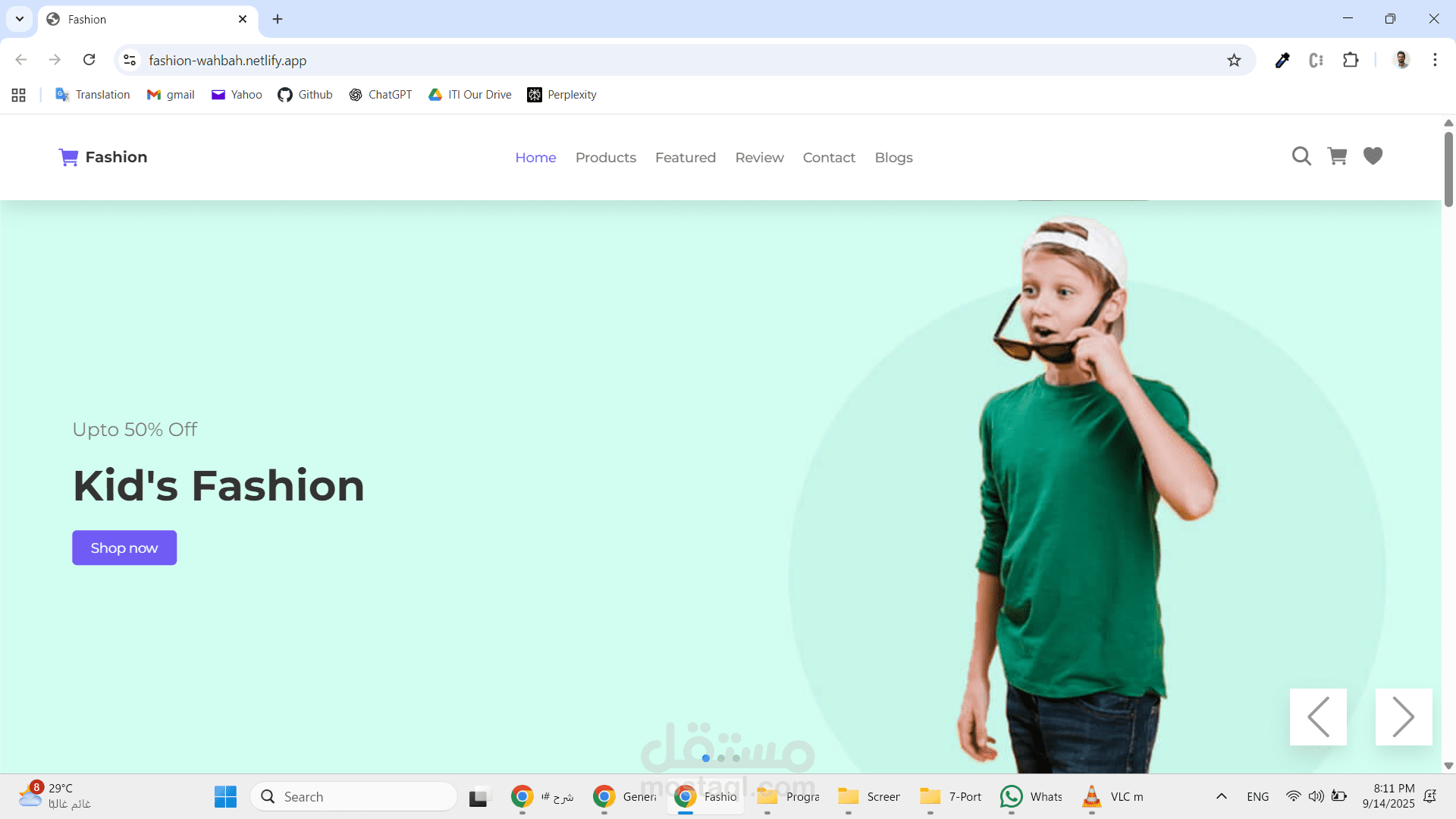
Task: Open the gmail bookmark
Action: [x=171, y=95]
